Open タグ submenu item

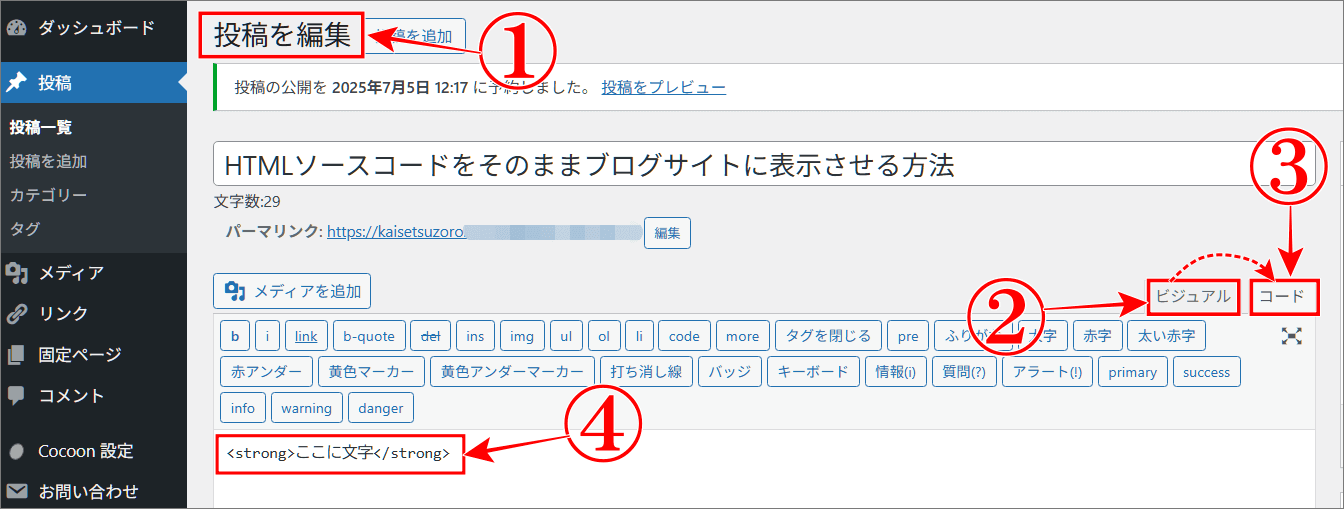pos(25,229)
